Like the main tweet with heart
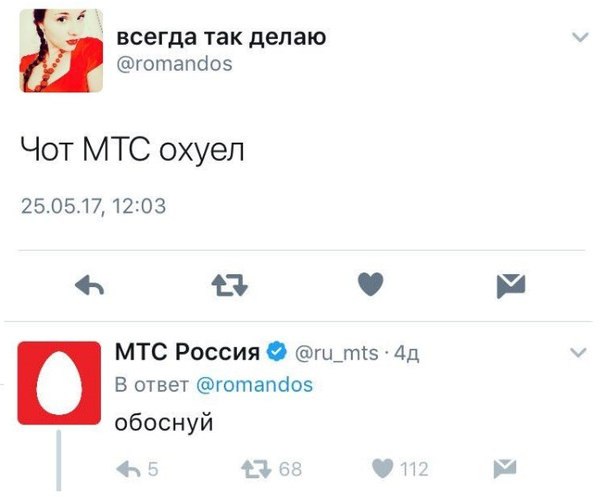The image size is (604, 500). point(371,284)
